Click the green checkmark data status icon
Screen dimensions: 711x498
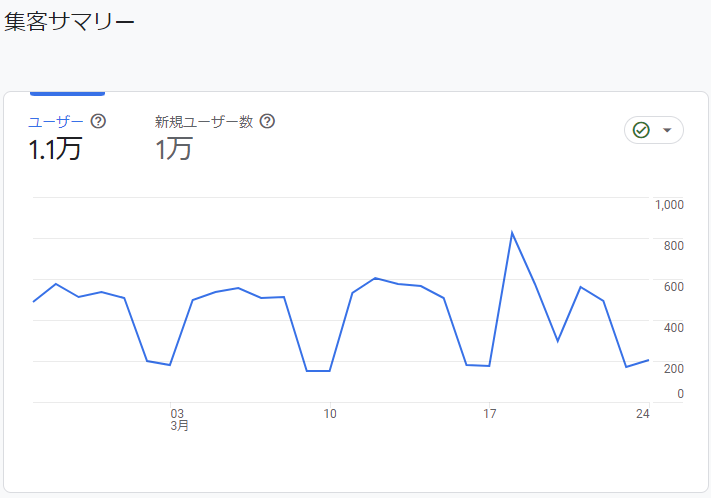641,130
